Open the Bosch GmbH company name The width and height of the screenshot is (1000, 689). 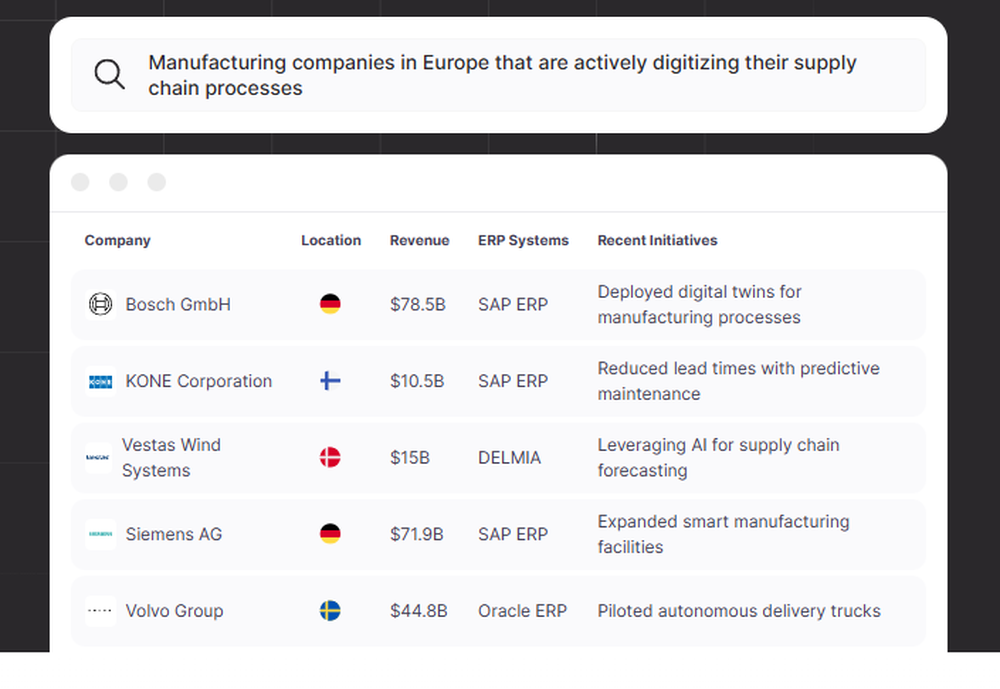click(x=178, y=304)
